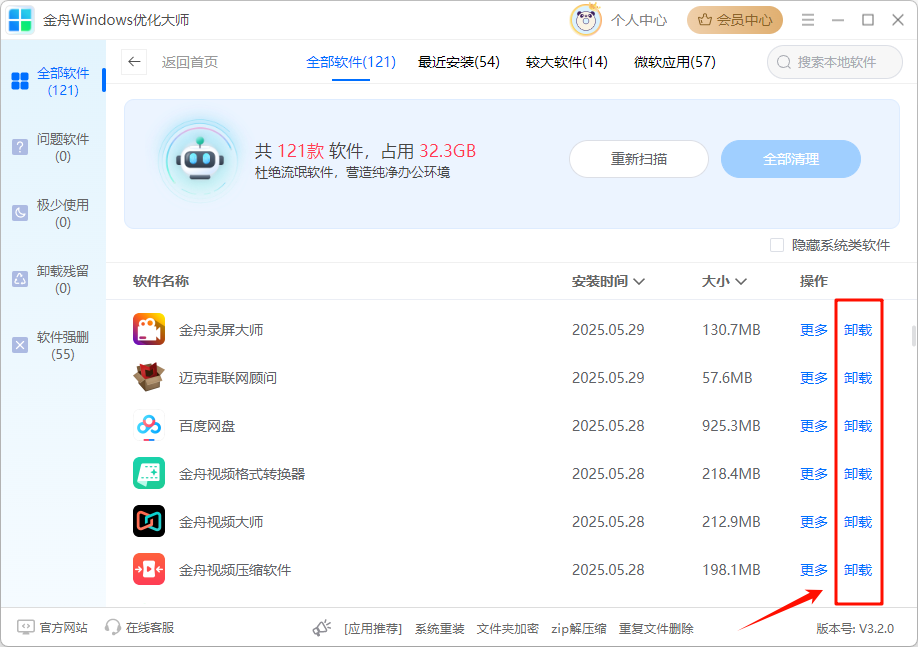Image resolution: width=918 pixels, height=647 pixels.
Task: Switch to 较大软件(14) tab
Action: click(x=566, y=62)
